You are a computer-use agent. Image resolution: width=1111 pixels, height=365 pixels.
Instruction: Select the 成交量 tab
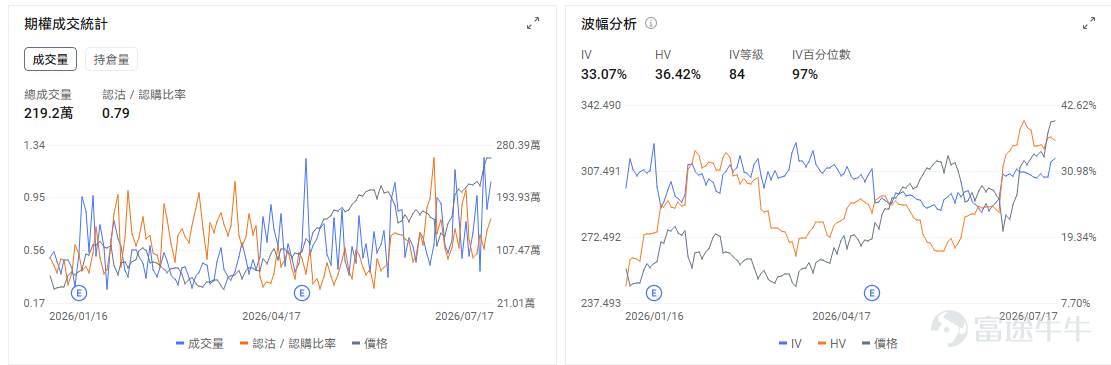[x=50, y=60]
